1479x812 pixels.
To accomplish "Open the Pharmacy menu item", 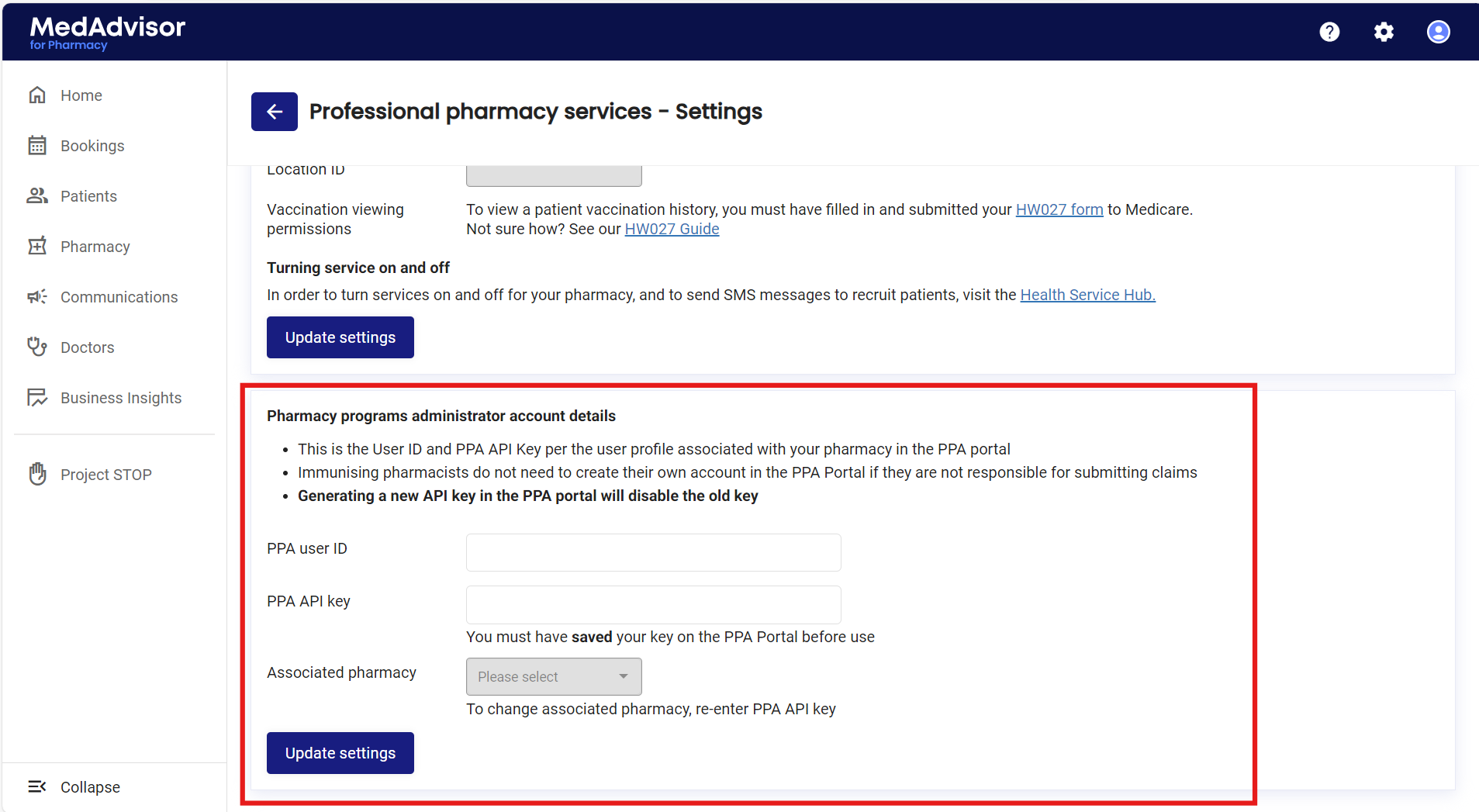I will click(95, 247).
